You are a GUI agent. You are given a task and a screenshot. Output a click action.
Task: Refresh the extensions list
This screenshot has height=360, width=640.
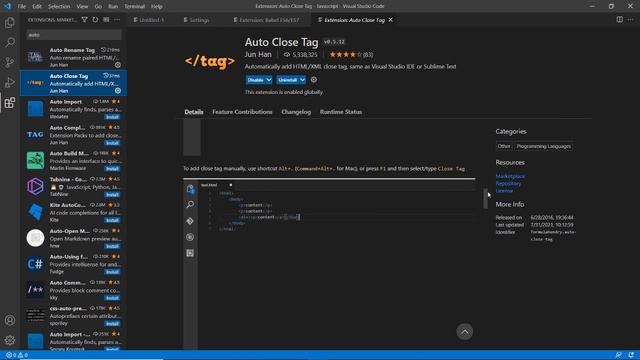pos(95,20)
